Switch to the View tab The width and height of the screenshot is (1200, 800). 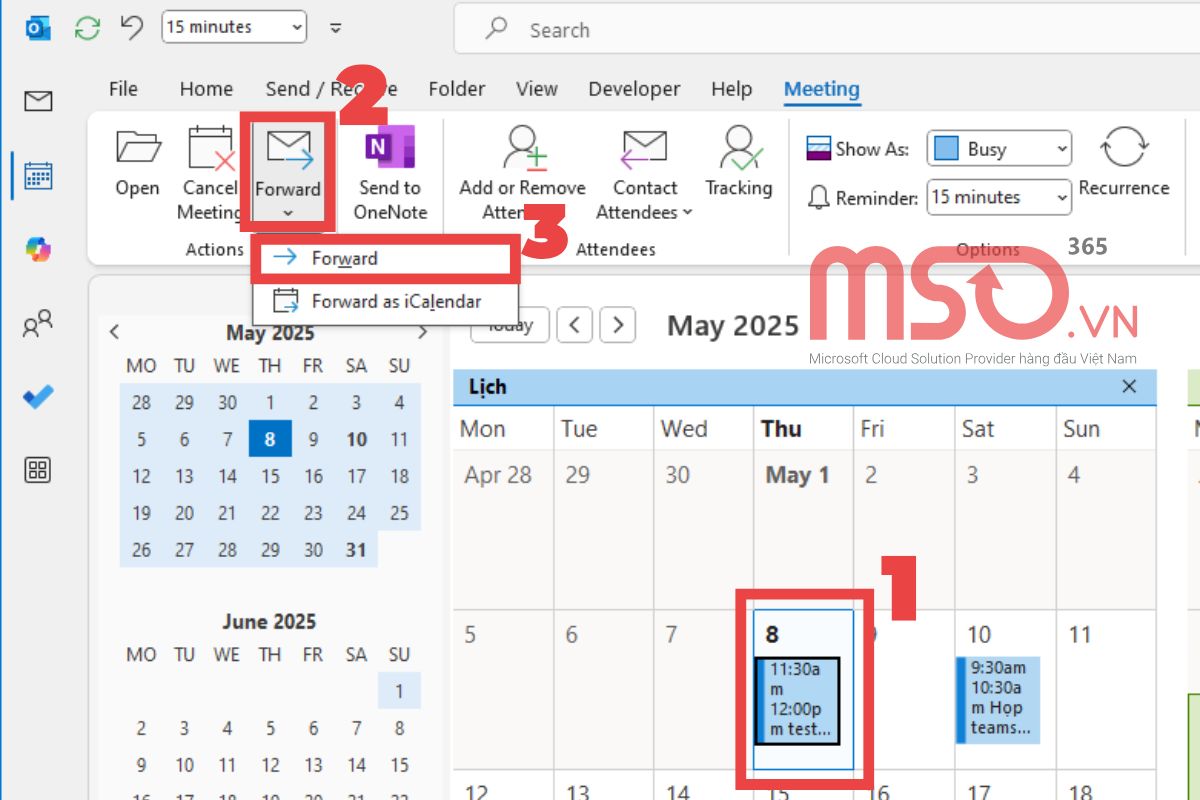(536, 89)
